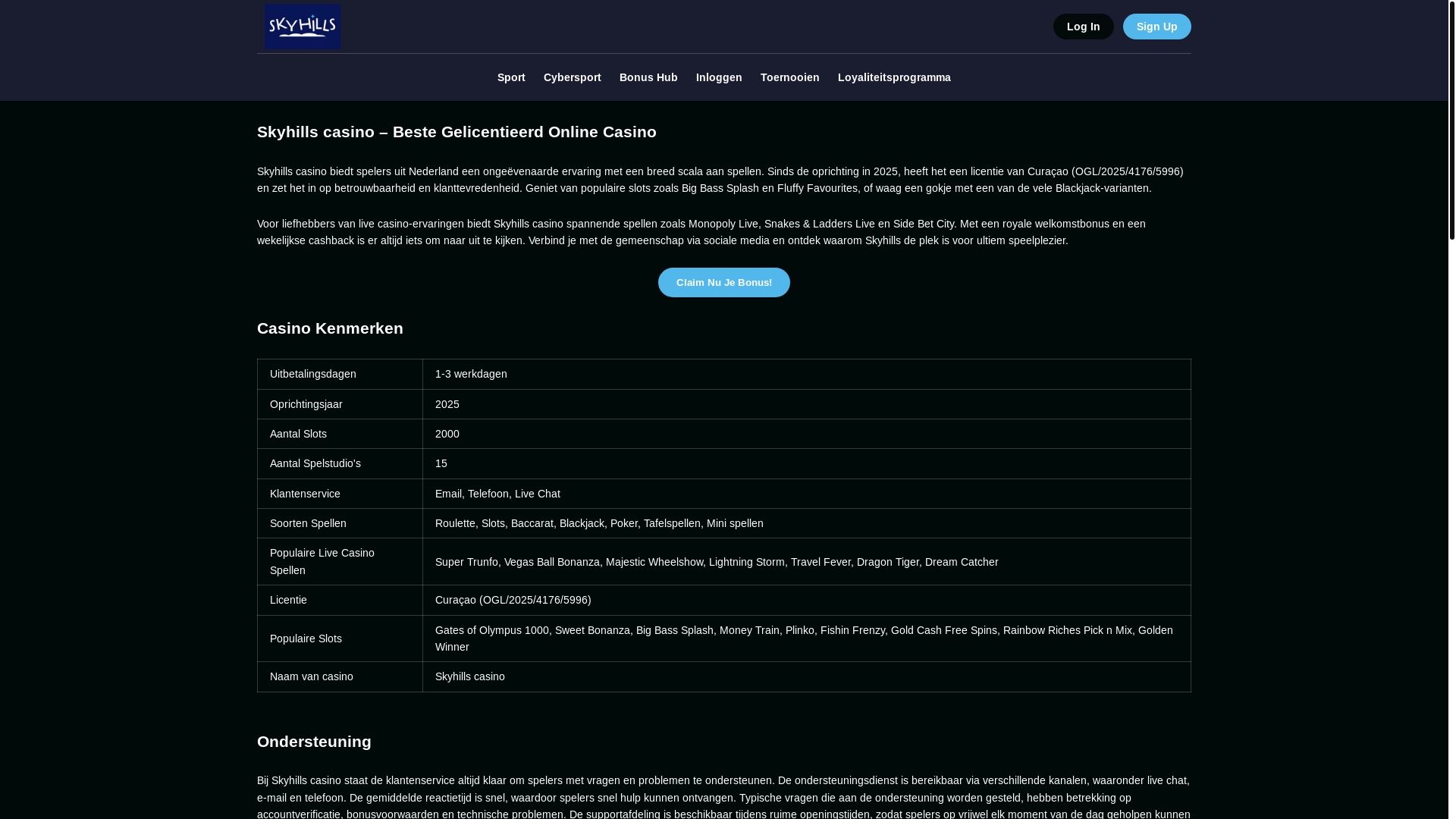
Task: Click the Super Trunfo live games cell
Action: [806, 562]
